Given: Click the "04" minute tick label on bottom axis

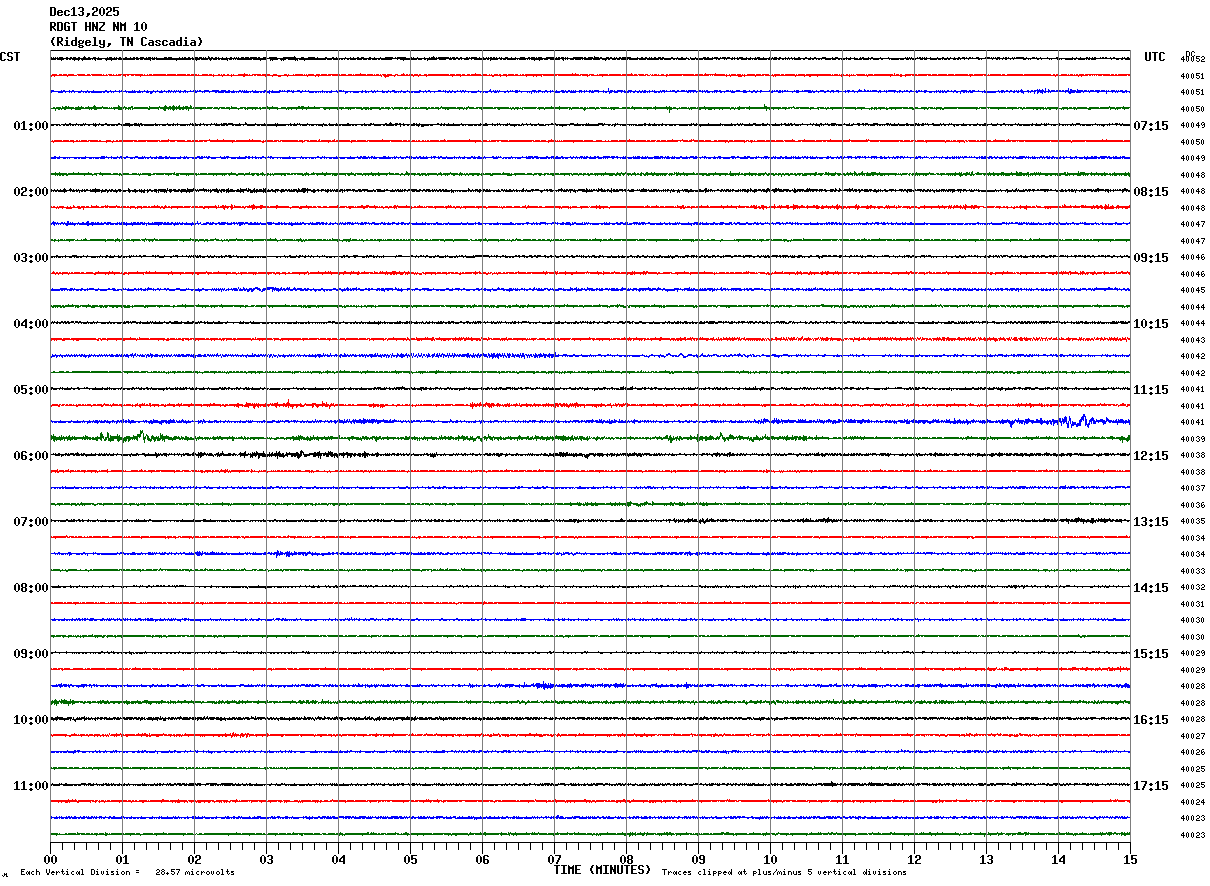Looking at the screenshot, I should [x=338, y=859].
